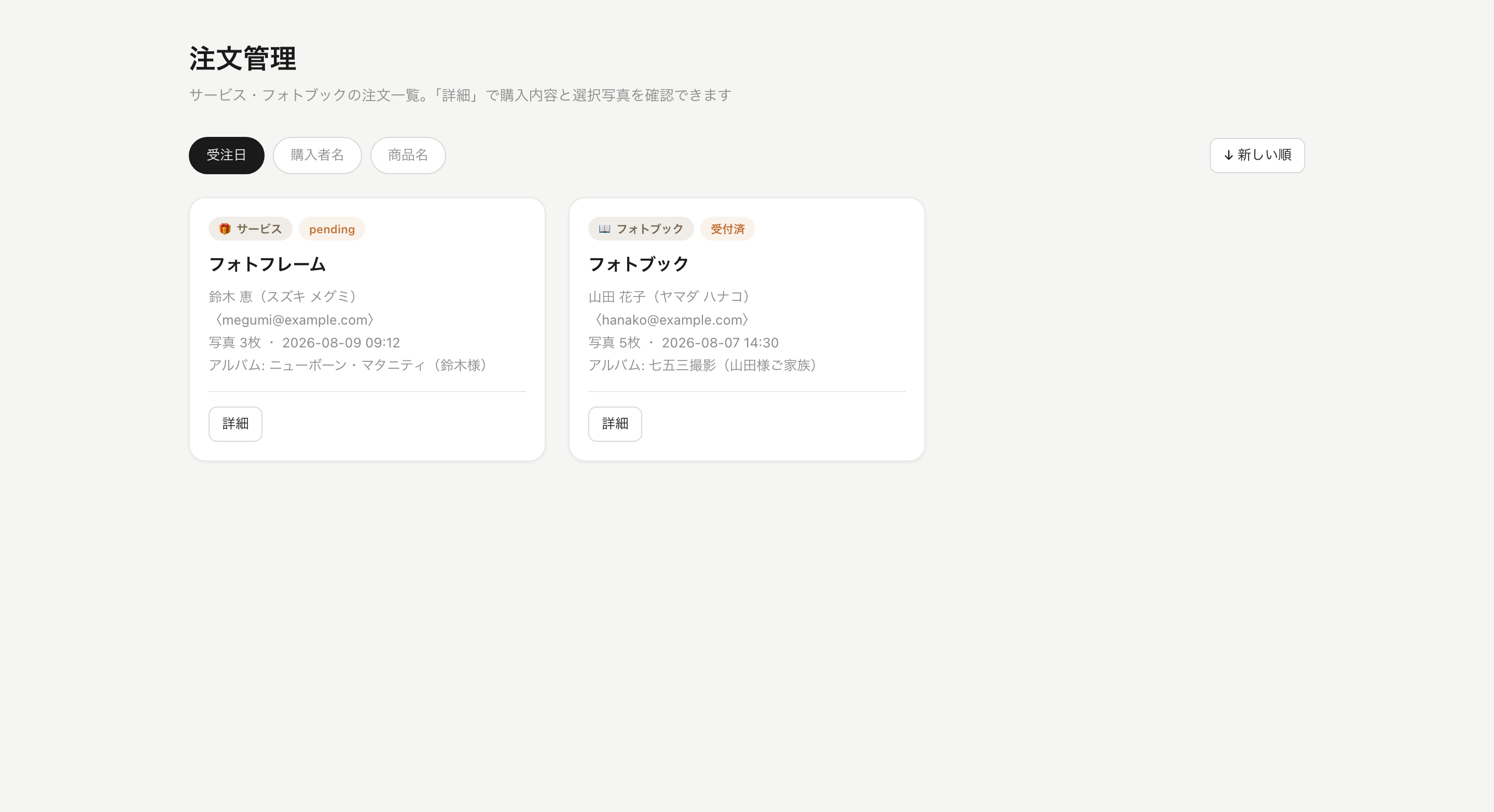Click buyer name 鈴木 恵（スズキ メグミ）
The image size is (1494, 812).
(x=285, y=297)
